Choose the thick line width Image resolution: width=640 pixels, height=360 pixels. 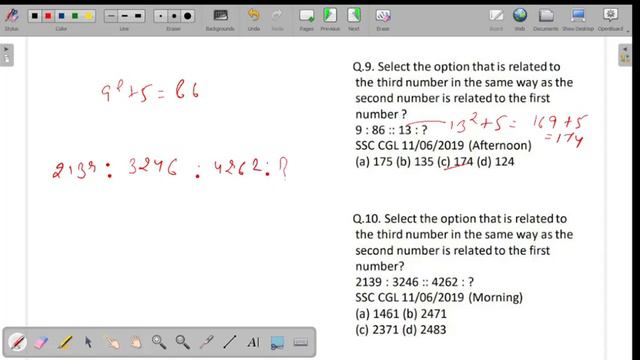(x=138, y=16)
